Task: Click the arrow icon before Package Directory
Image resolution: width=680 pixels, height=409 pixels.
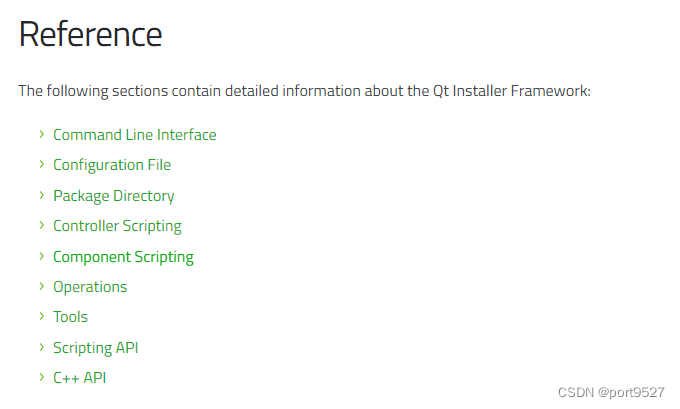Action: click(42, 195)
